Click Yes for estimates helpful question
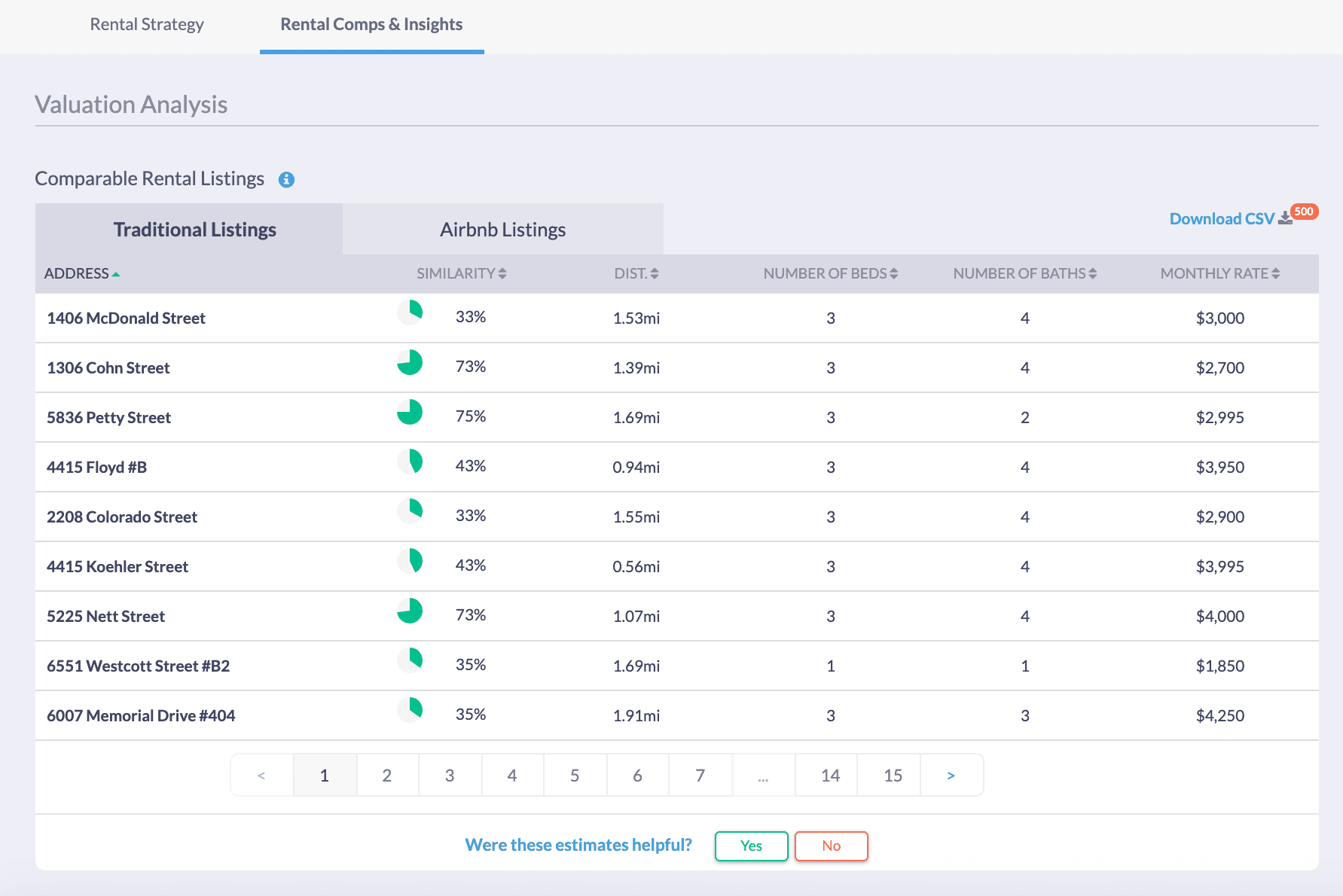Viewport: 1343px width, 896px height. point(751,846)
